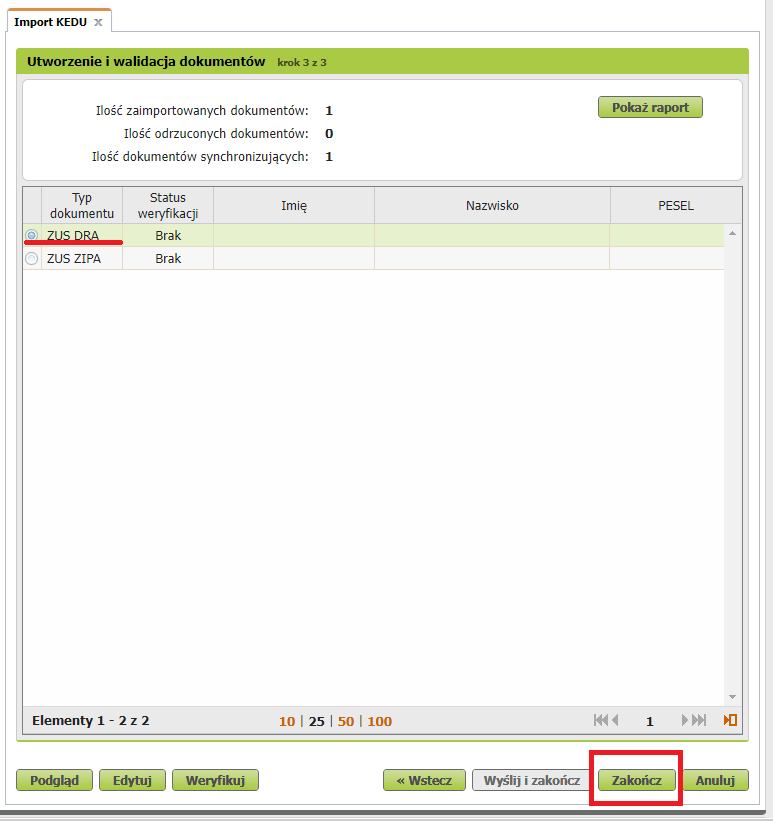
Task: Click Brak status in ZUS DRA row
Action: pyautogui.click(x=168, y=235)
